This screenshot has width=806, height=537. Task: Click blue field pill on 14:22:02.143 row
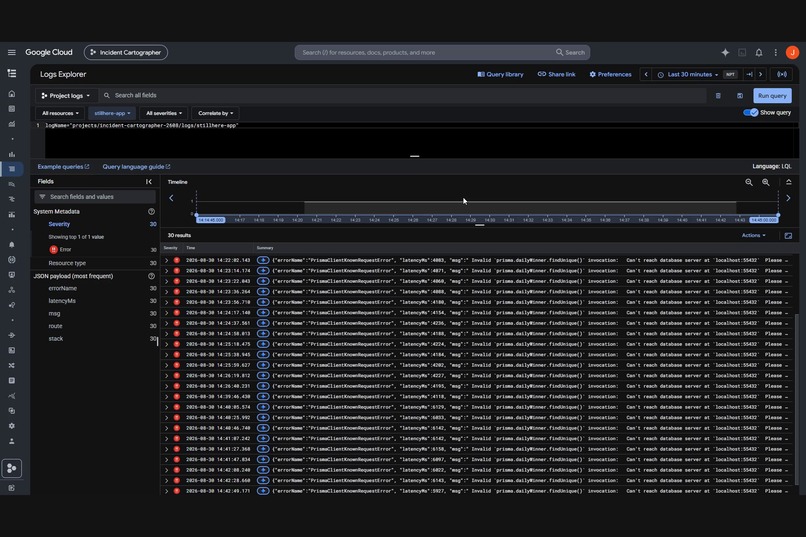(x=263, y=260)
